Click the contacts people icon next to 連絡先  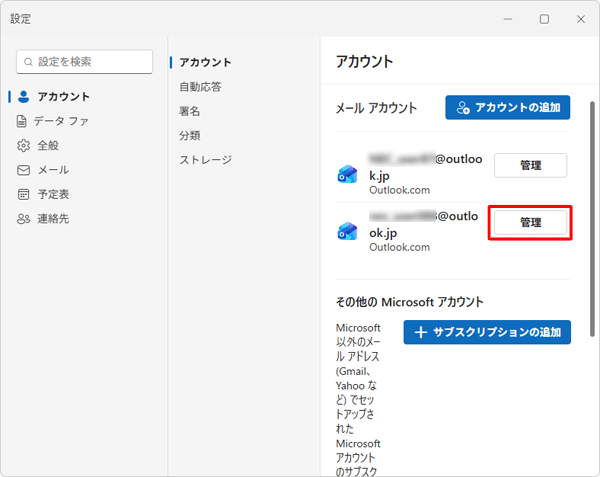tap(23, 219)
